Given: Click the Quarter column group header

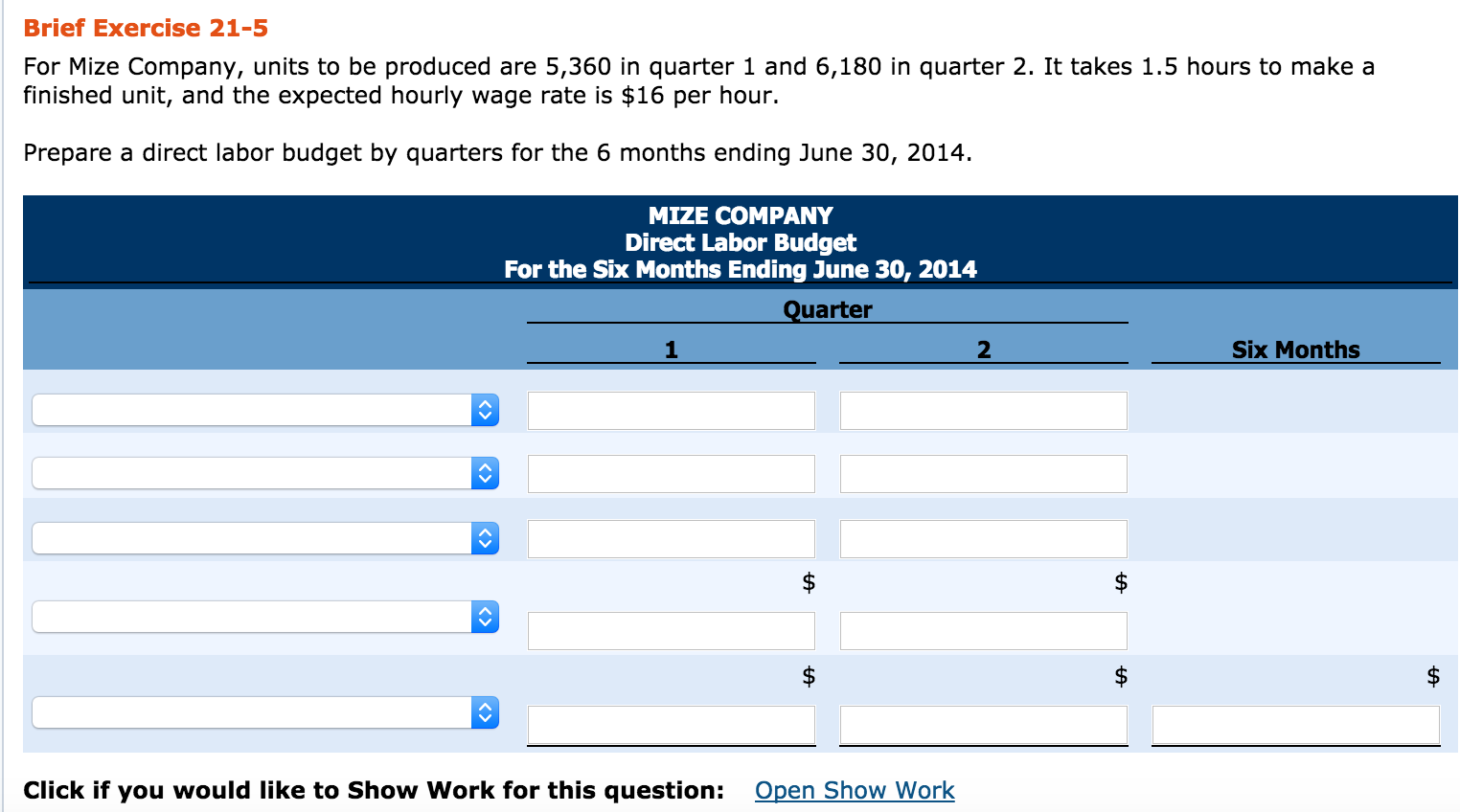Looking at the screenshot, I should (828, 309).
